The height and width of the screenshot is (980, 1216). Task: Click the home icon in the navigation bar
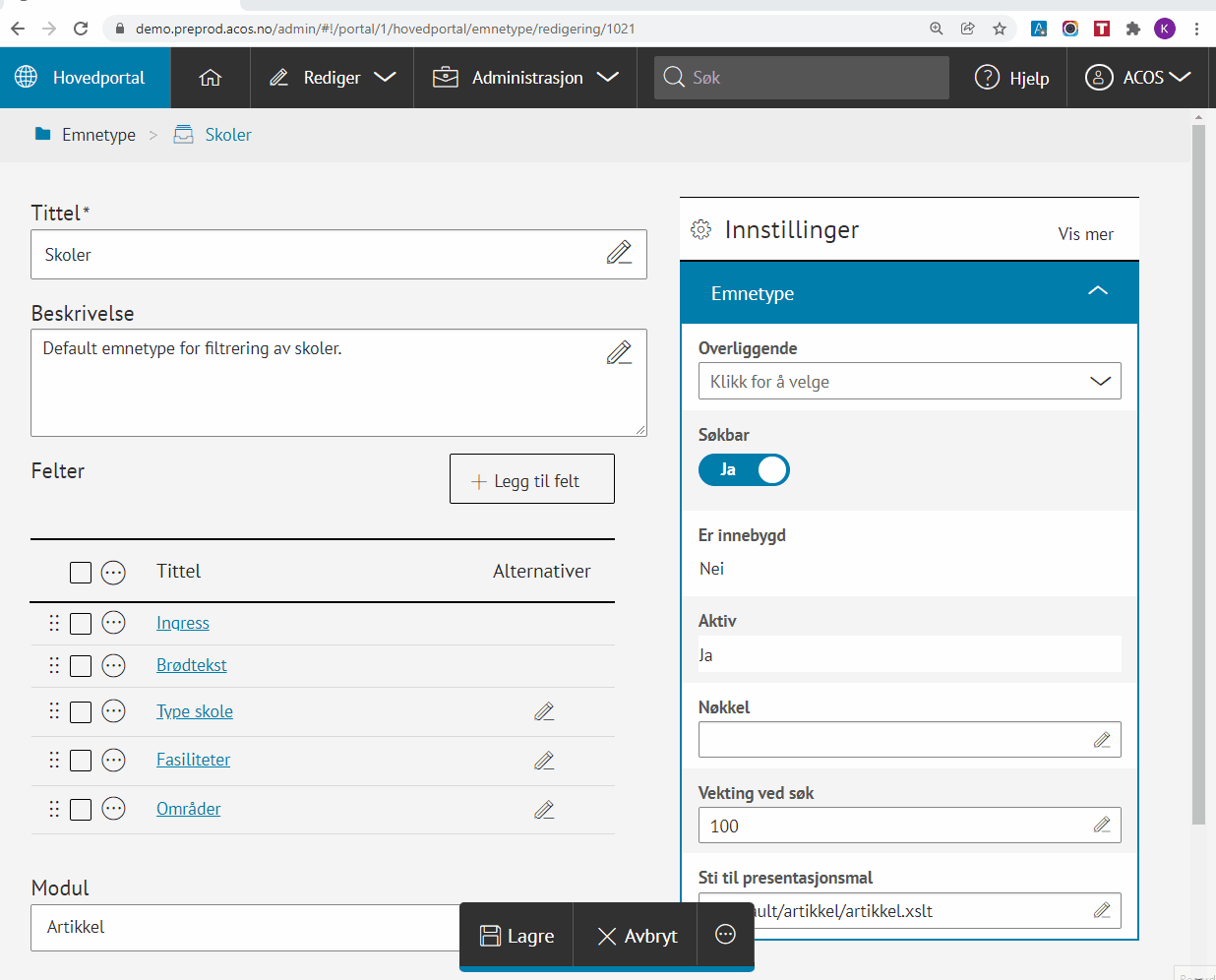point(210,78)
